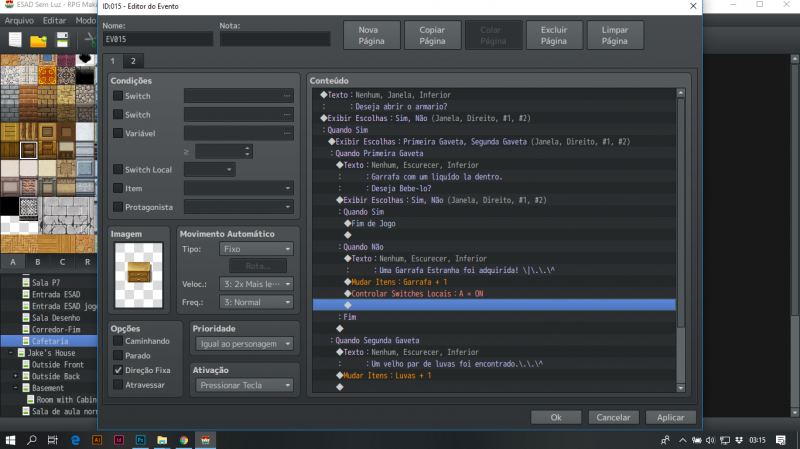The height and width of the screenshot is (449, 800).
Task: Show hidden tray icons chevron
Action: 682,440
